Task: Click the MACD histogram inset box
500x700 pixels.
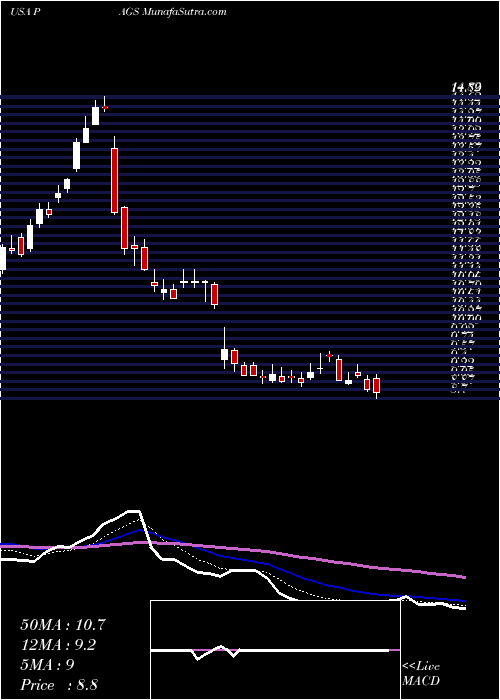Action: click(275, 650)
